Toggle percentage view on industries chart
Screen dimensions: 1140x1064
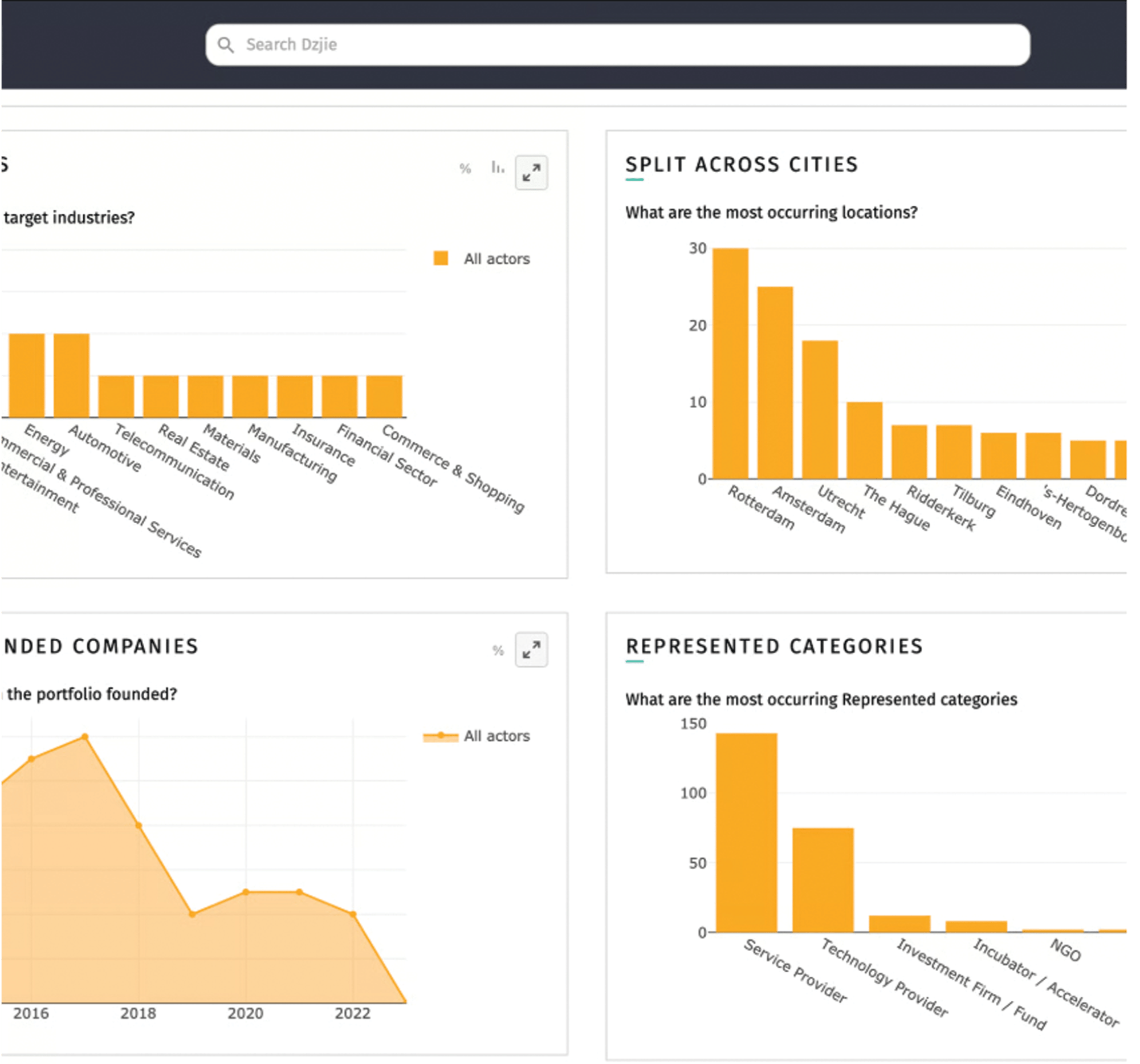pyautogui.click(x=465, y=169)
